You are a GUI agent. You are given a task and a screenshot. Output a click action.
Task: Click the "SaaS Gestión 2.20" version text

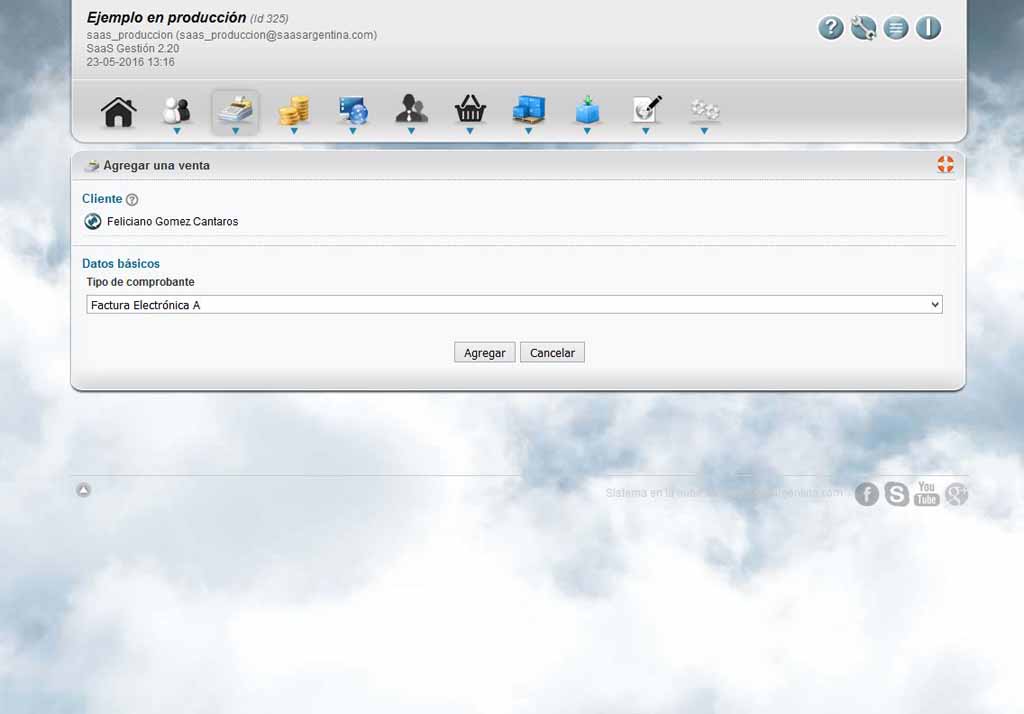pos(133,48)
